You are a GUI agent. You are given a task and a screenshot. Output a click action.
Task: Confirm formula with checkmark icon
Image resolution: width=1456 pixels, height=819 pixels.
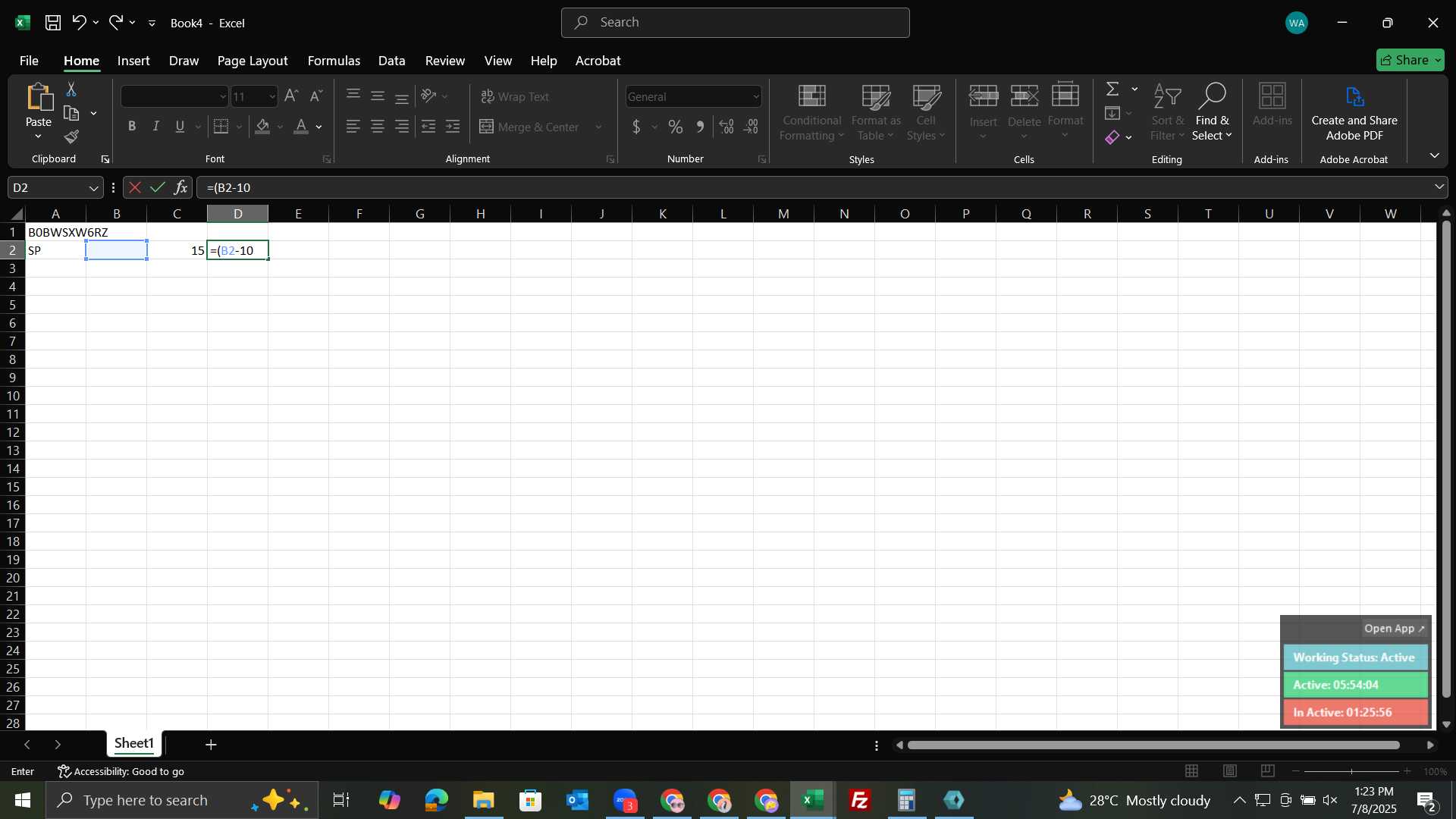click(x=158, y=187)
